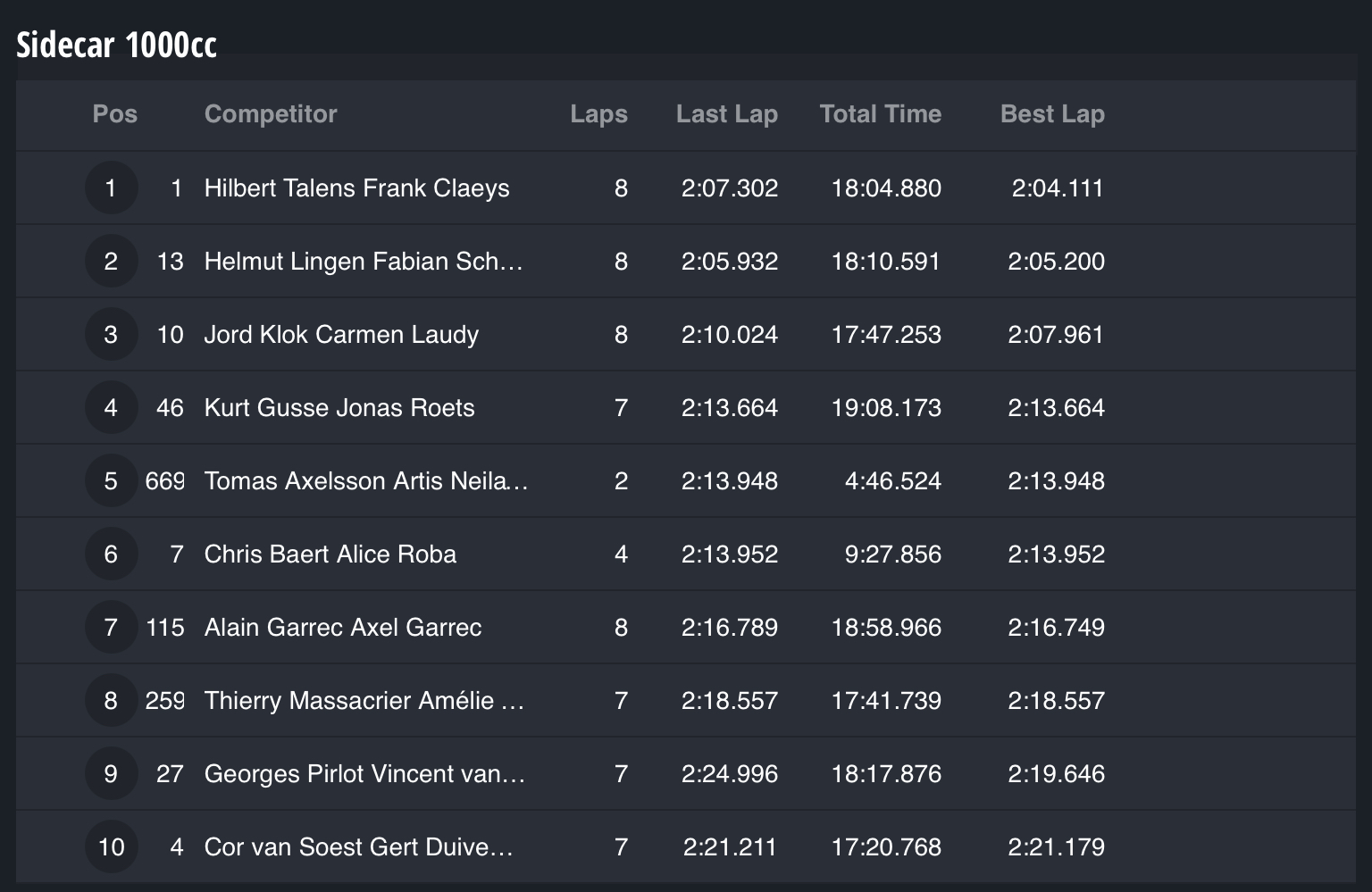Sort by the Total Time column header
Image resolution: width=1372 pixels, height=892 pixels.
click(881, 113)
